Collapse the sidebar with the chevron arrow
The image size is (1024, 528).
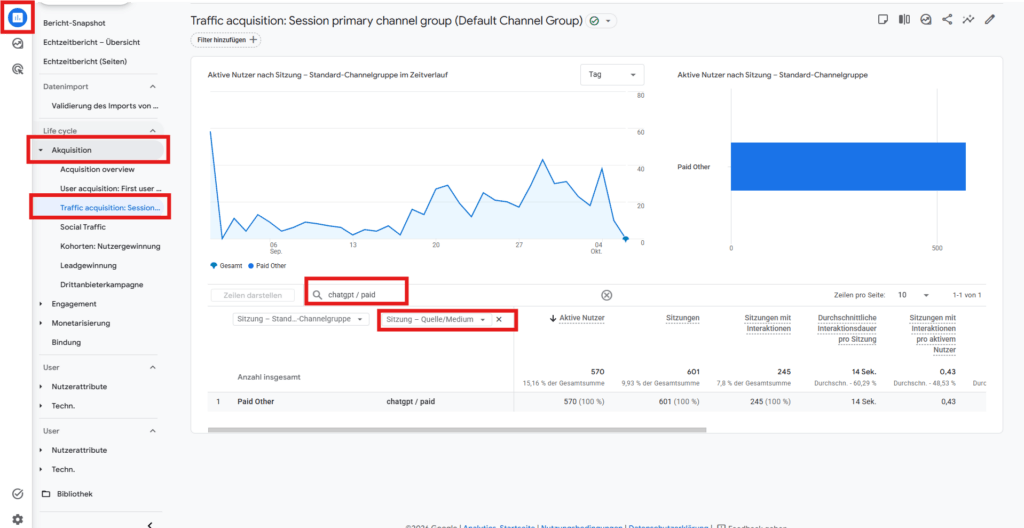(150, 523)
